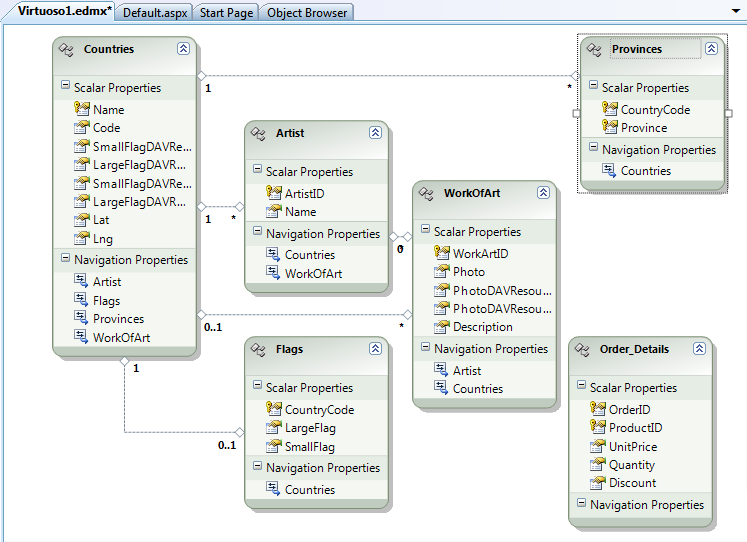Click the key icon next to OrderID

[597, 409]
